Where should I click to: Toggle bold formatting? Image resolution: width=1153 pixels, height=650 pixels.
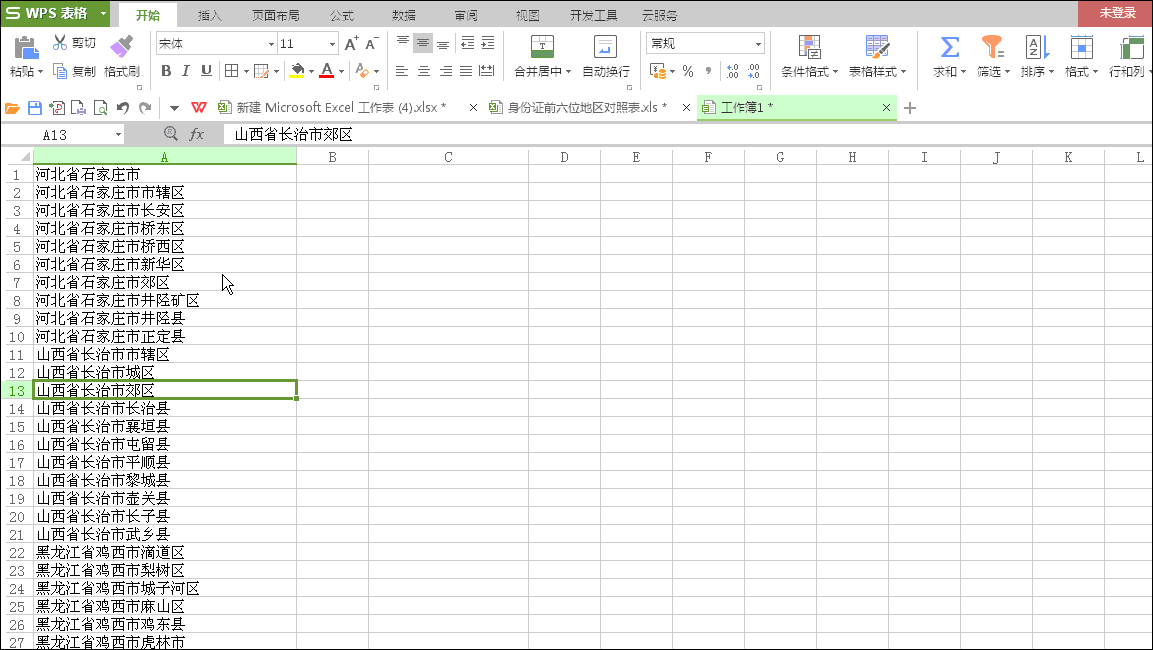pos(166,71)
